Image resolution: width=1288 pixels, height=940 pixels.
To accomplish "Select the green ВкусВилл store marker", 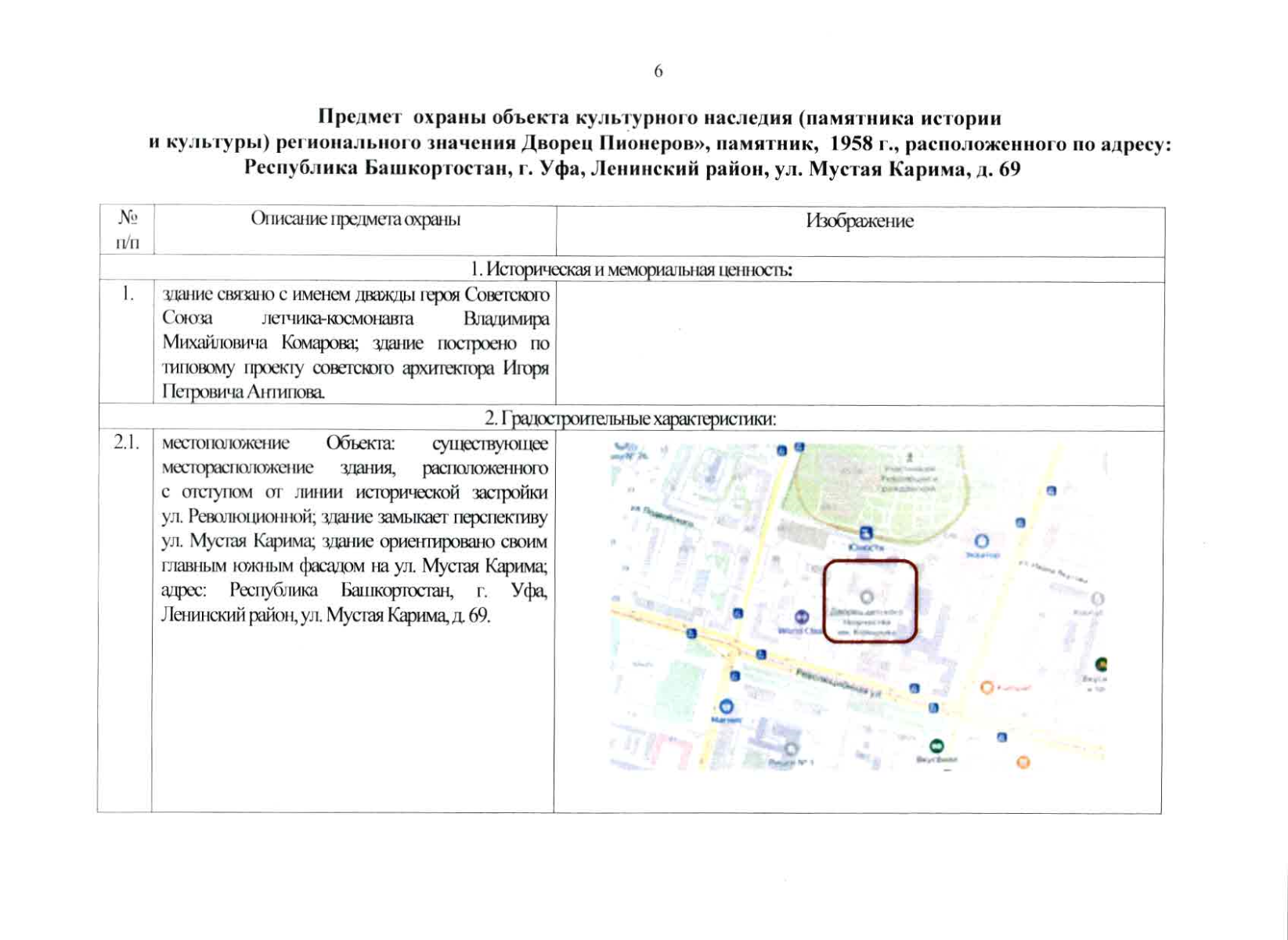I will [936, 747].
